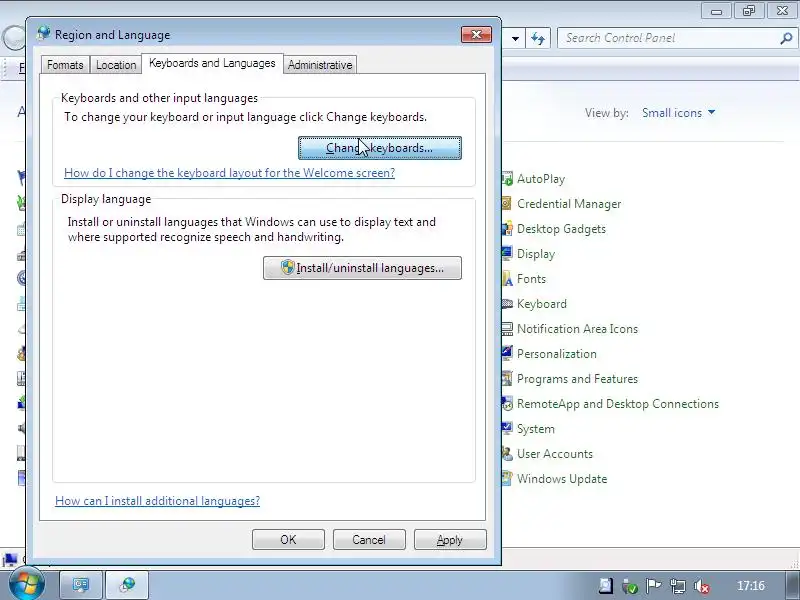Viewport: 800px width, 600px height.
Task: Open Install/uninstall languages dialog
Action: [362, 268]
